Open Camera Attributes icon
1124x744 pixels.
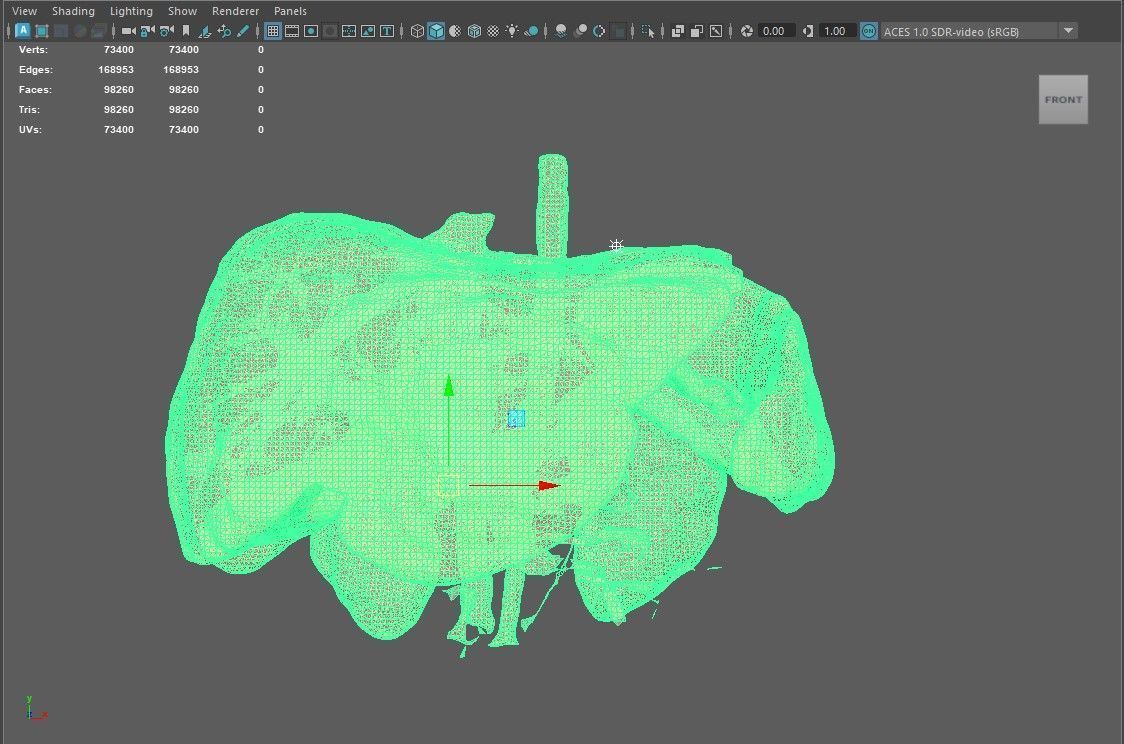click(167, 31)
